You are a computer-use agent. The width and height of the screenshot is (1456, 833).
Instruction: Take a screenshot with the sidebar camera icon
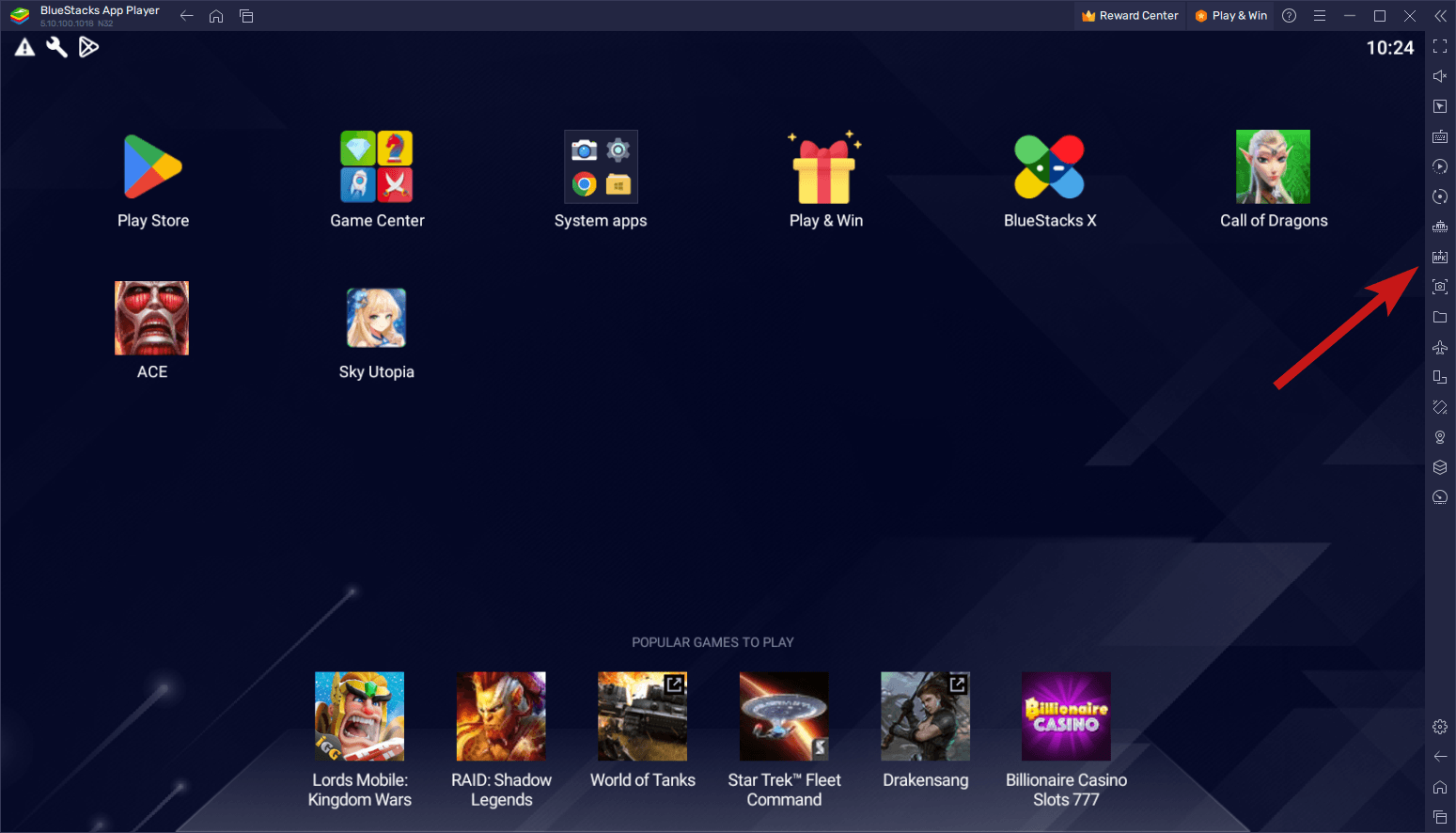[1440, 287]
